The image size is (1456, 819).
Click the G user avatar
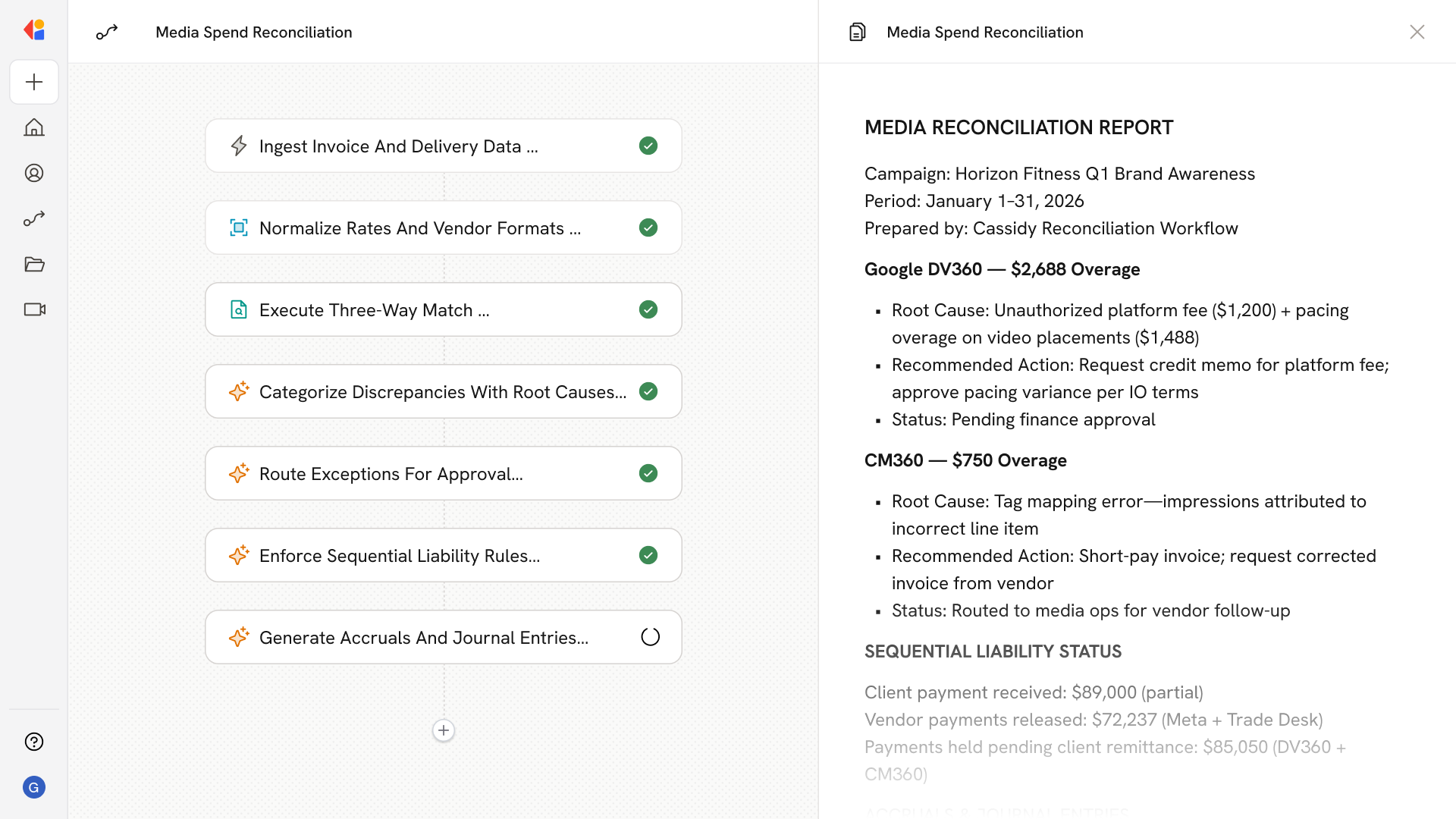34,787
